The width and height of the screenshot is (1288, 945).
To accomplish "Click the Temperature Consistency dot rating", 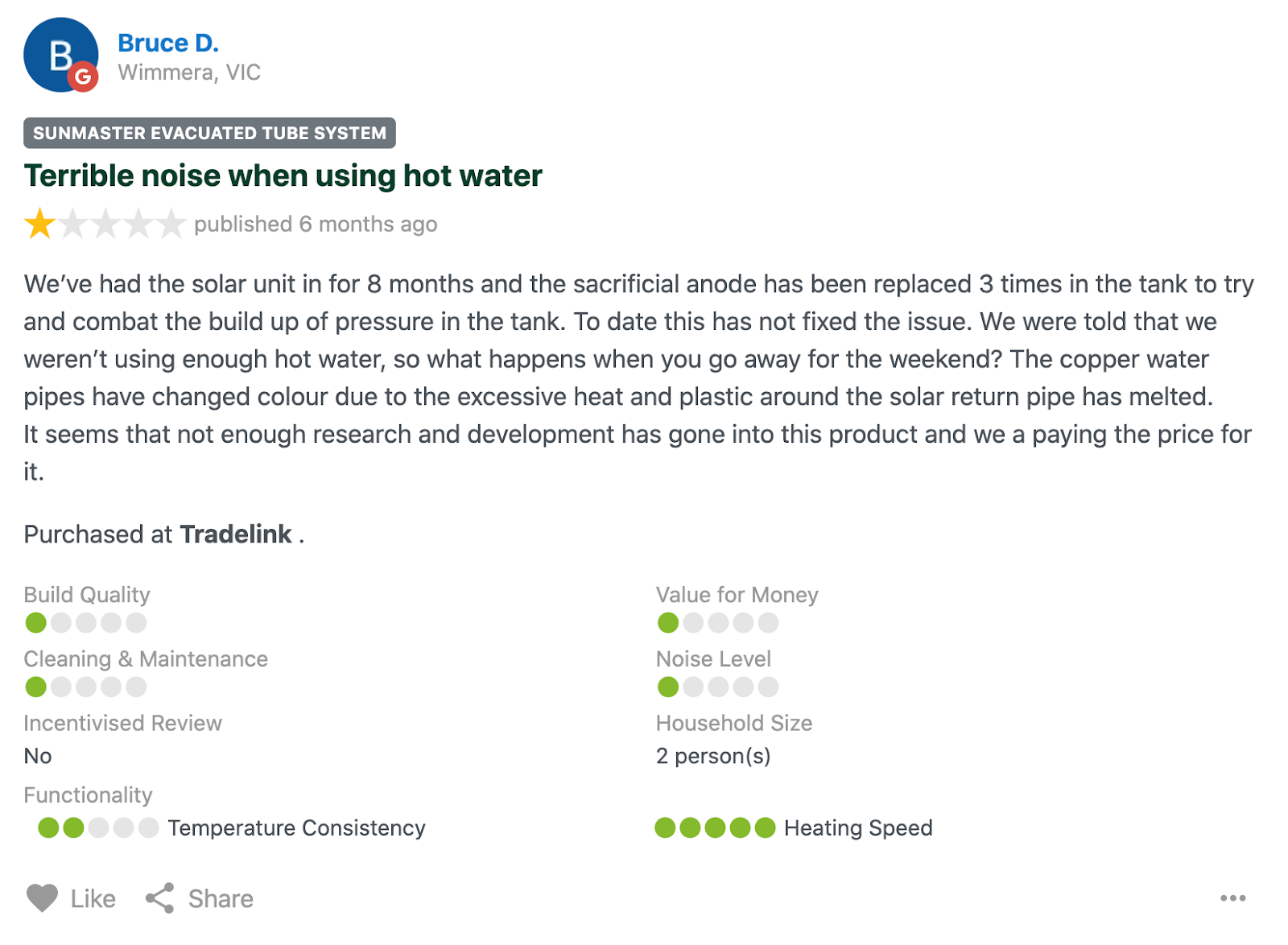I will pos(97,827).
